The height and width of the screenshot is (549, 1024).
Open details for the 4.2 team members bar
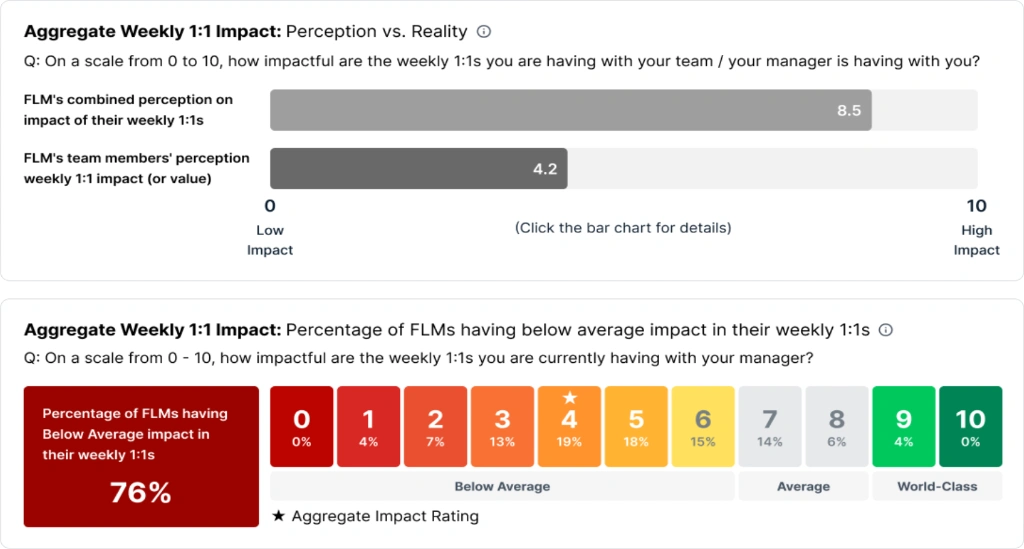pos(419,168)
